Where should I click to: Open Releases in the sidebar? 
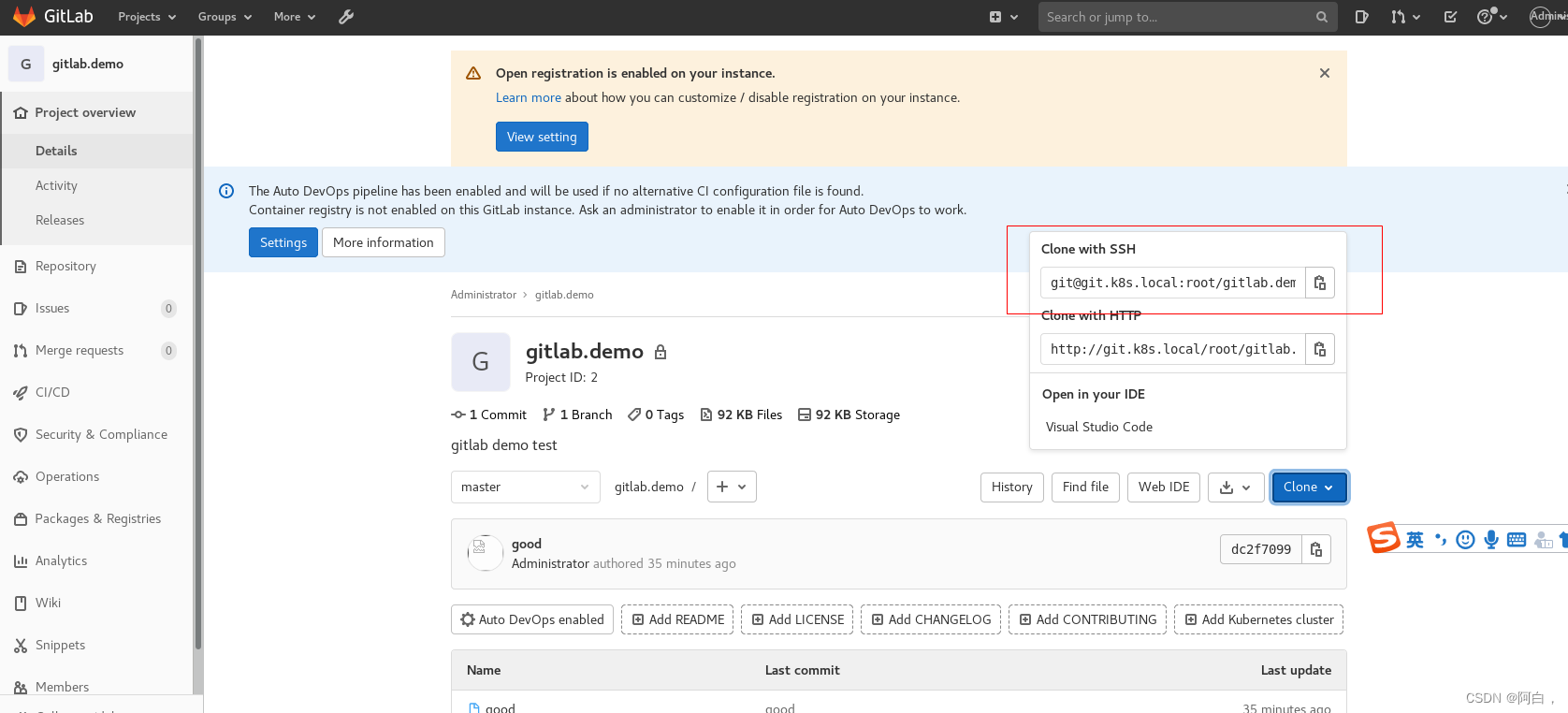97,220
